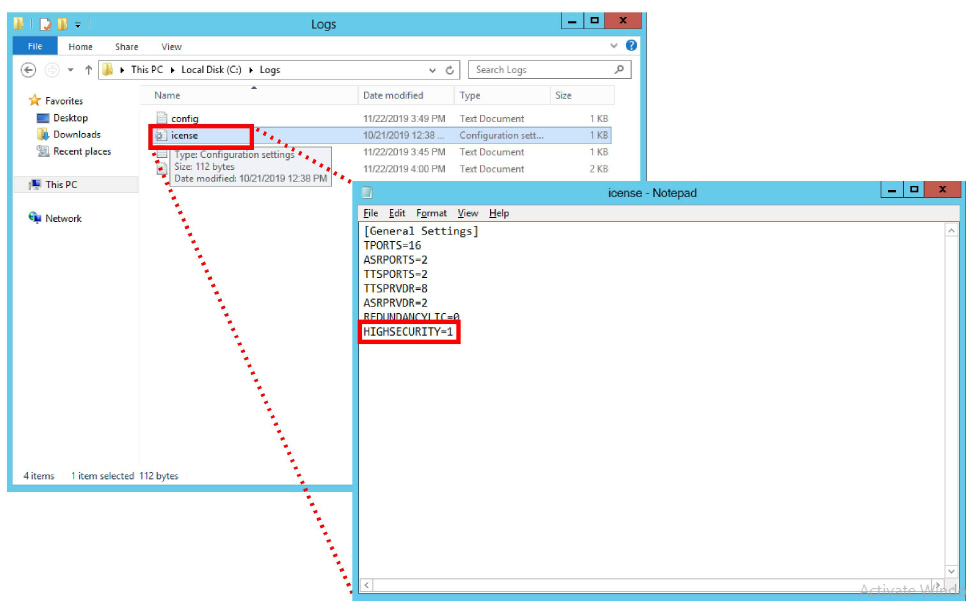Click the search magnifier icon
Image resolution: width=973 pixels, height=611 pixels.
pos(619,69)
